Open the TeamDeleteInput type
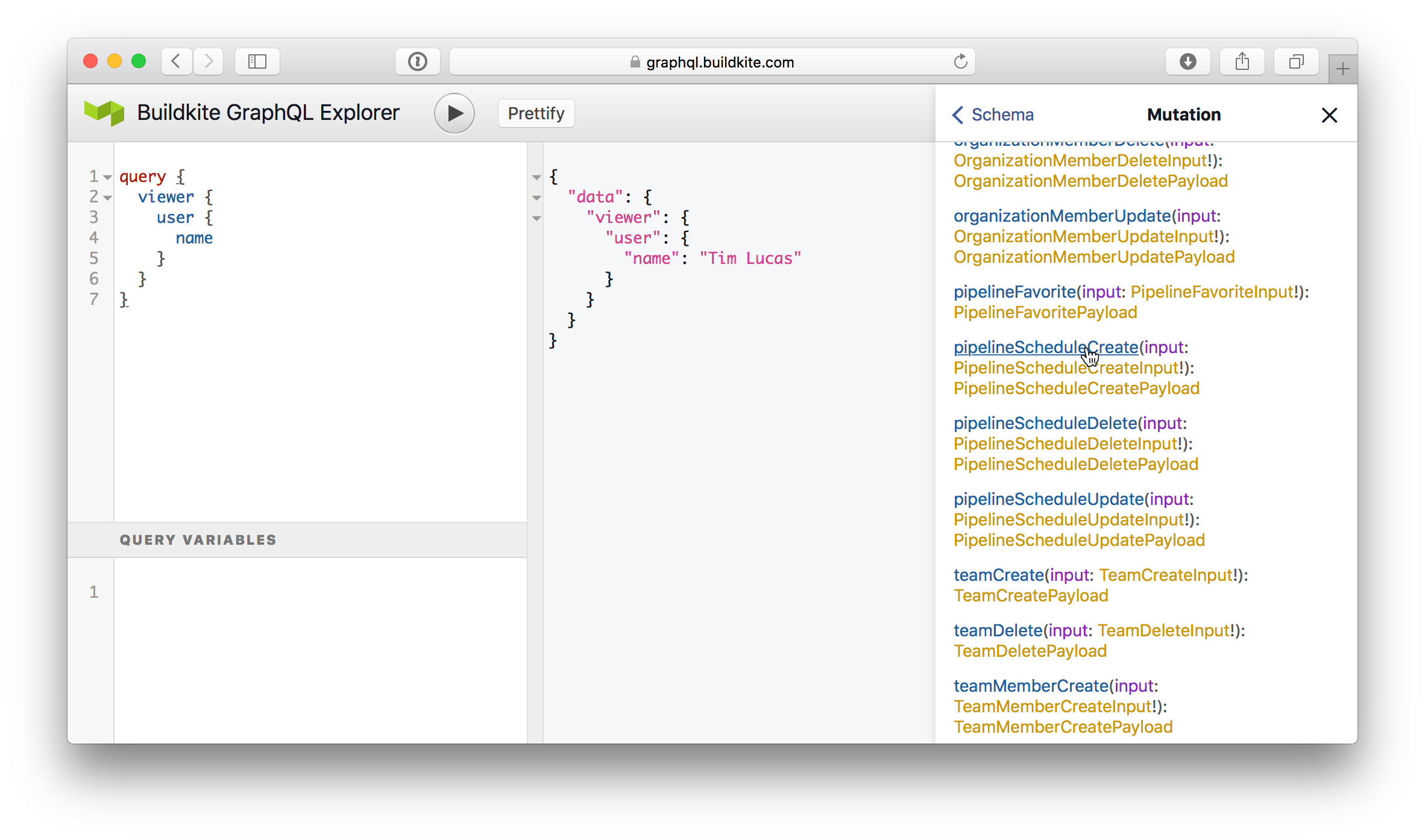This screenshot has width=1425, height=840. point(1164,630)
